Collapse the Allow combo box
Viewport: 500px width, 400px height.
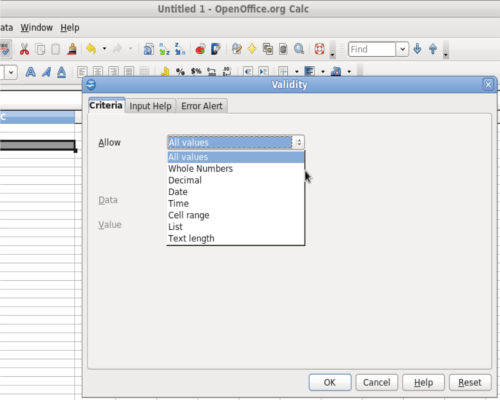tap(299, 142)
